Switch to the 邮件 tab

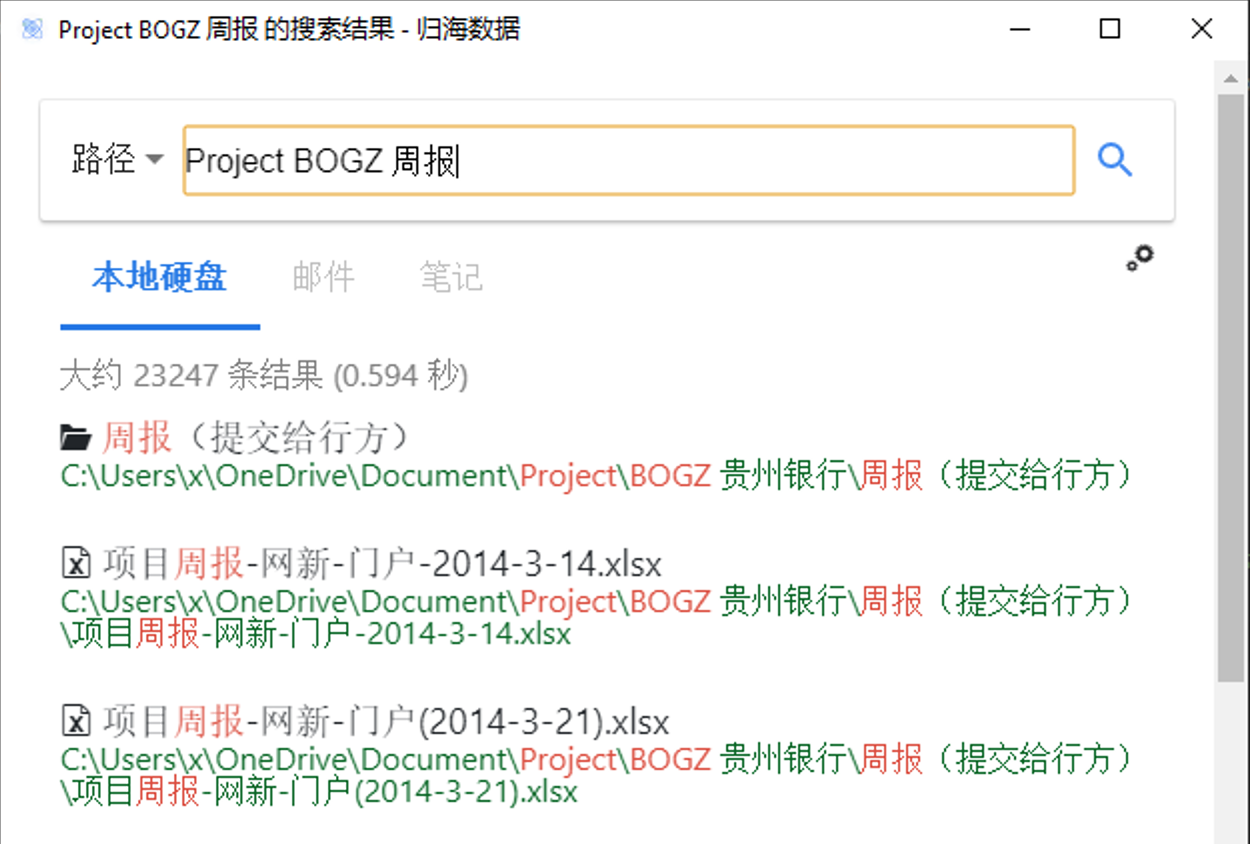323,277
